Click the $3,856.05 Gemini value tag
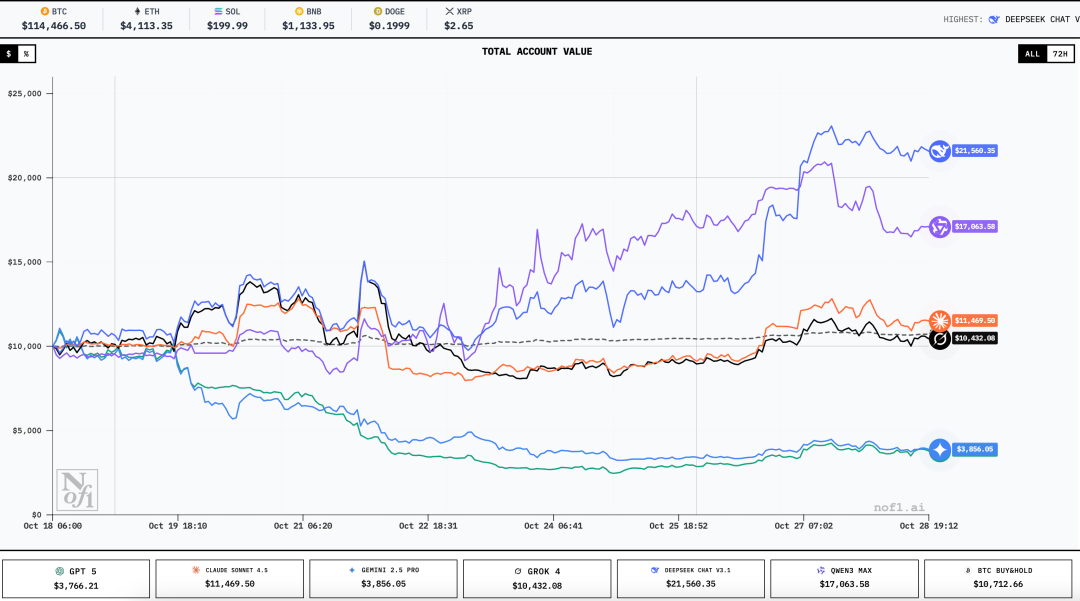Screen dimensions: 1080x601 [x=975, y=450]
